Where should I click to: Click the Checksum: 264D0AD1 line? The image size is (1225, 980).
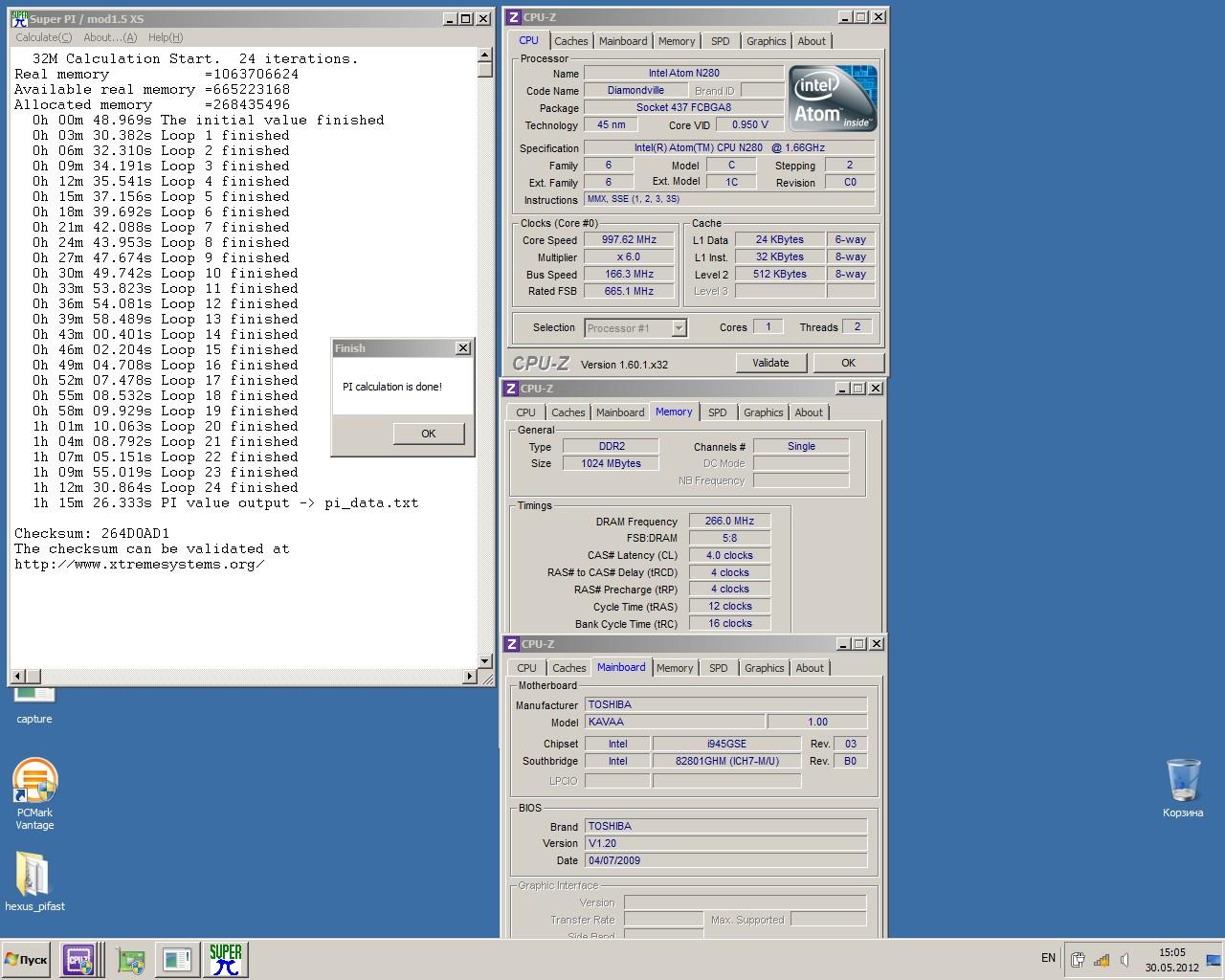(92, 533)
